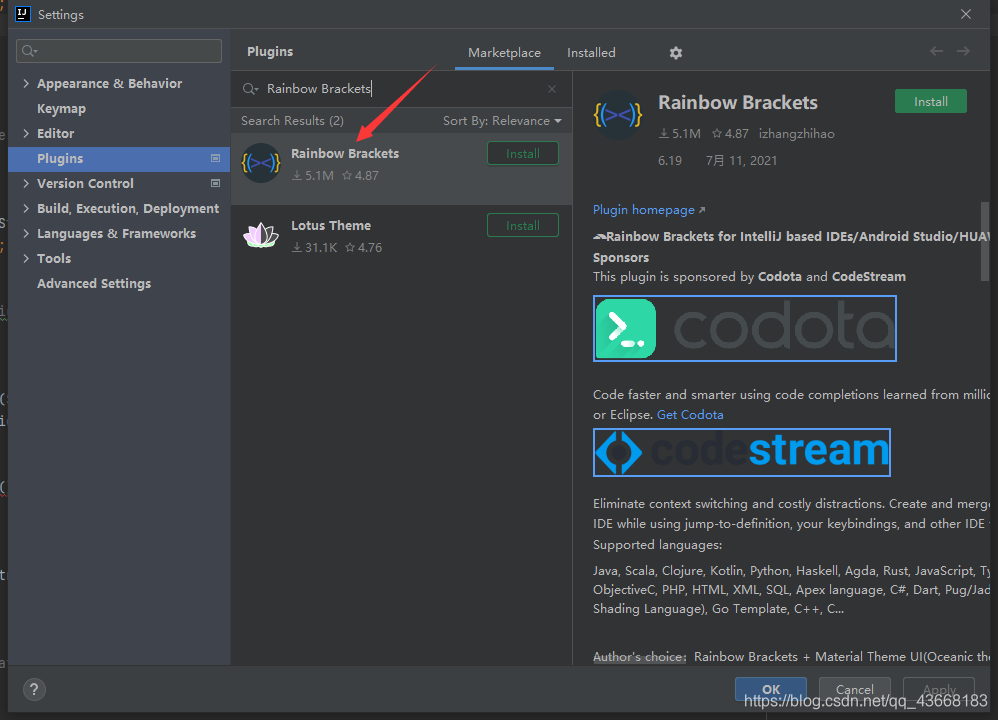Click the izhangzhihao author name
998x720 pixels.
pos(796,134)
